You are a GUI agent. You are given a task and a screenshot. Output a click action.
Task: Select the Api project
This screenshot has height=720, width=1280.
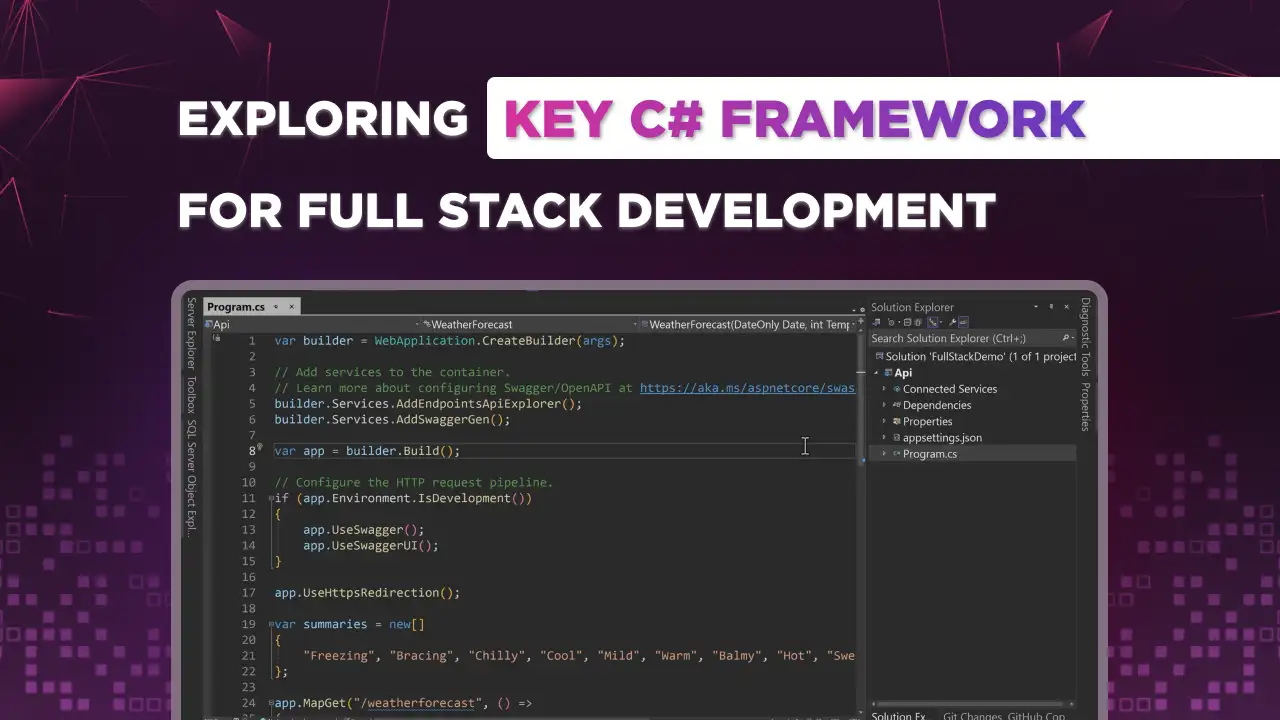click(x=903, y=373)
